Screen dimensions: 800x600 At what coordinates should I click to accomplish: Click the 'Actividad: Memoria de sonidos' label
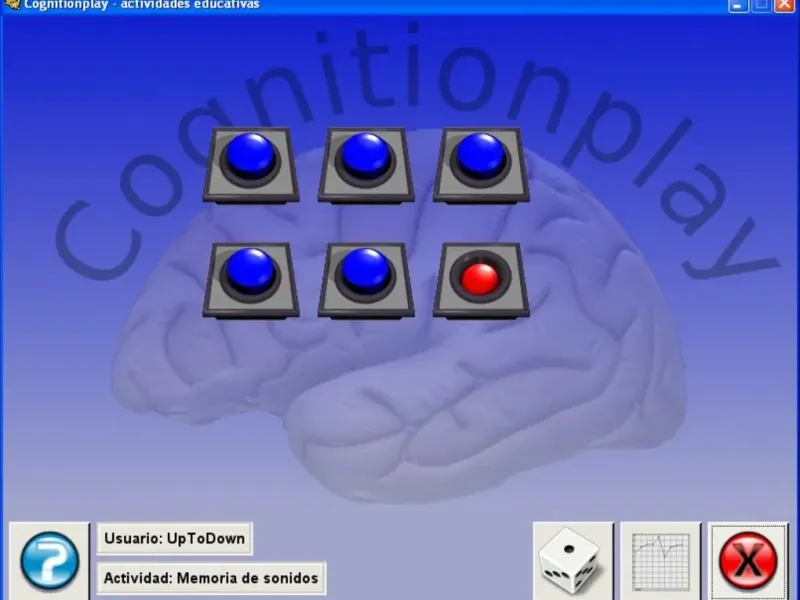point(211,578)
